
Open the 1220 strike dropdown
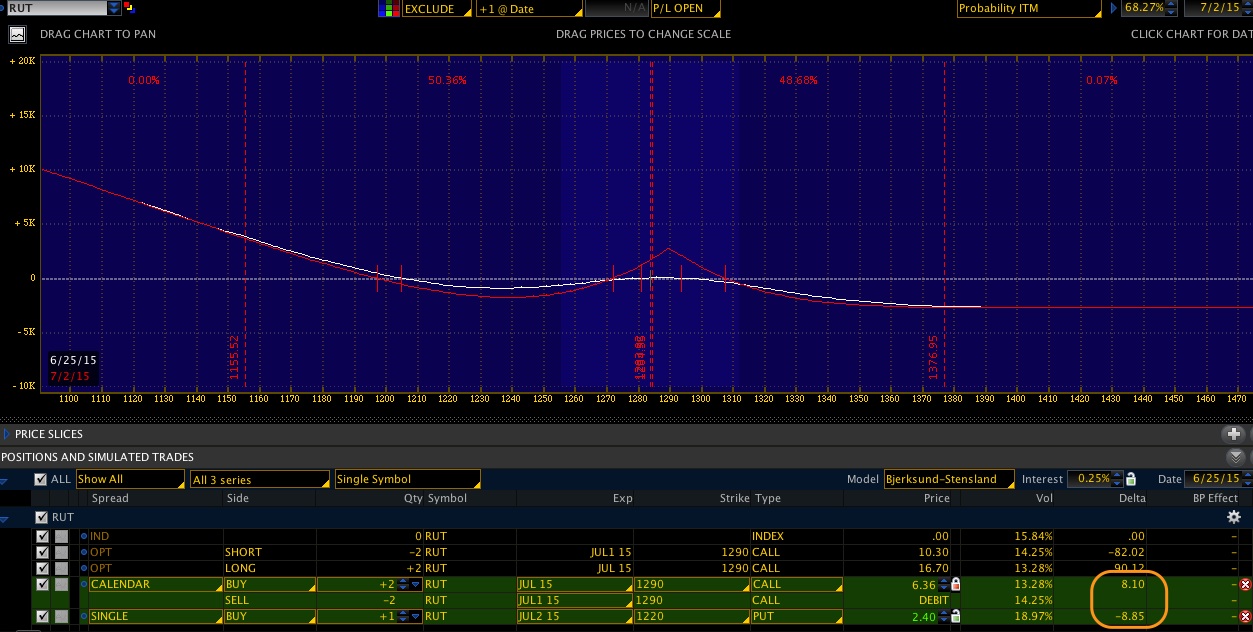pos(692,616)
